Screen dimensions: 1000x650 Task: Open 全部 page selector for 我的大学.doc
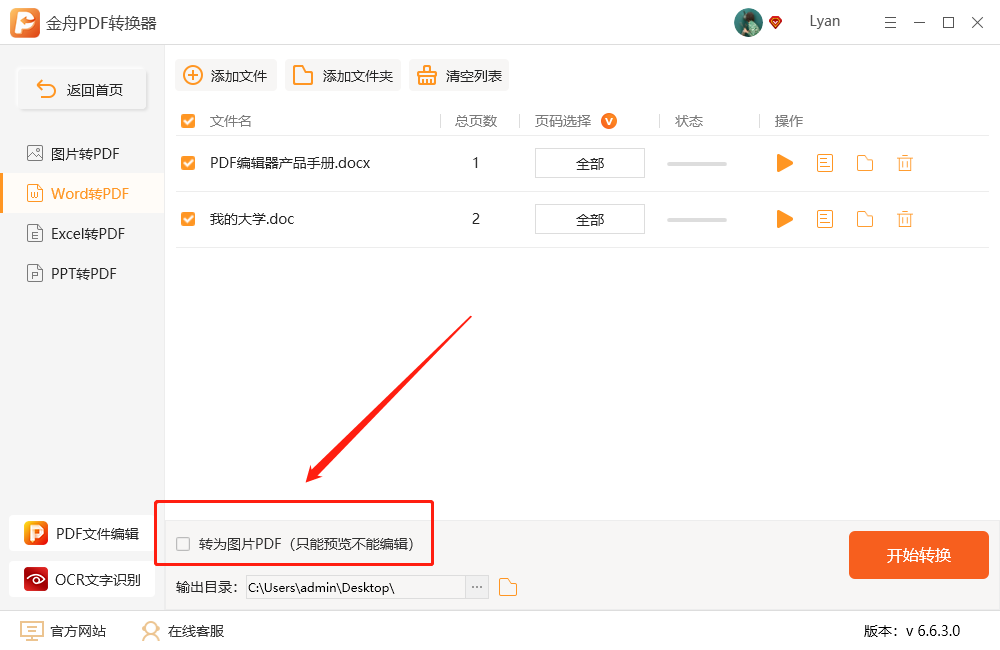[x=590, y=219]
